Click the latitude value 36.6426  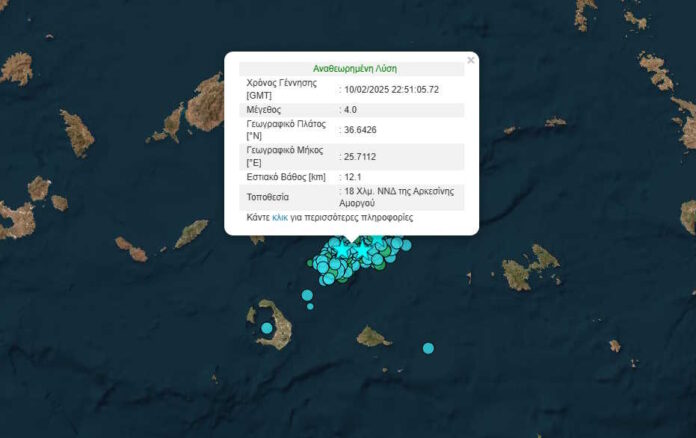pos(361,130)
